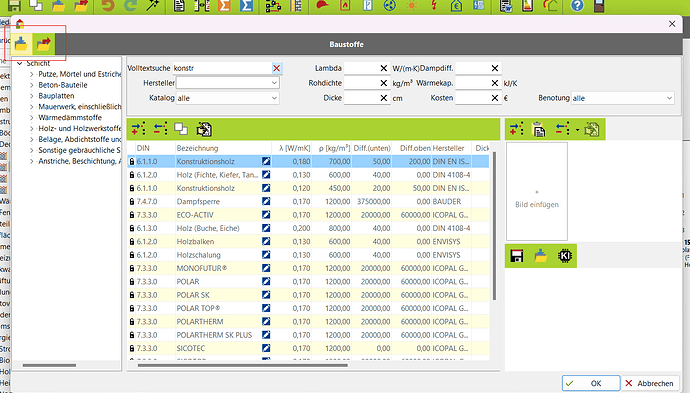Select the POLARTHERM SK PLUS row
This screenshot has height=393, width=690.
[x=308, y=335]
